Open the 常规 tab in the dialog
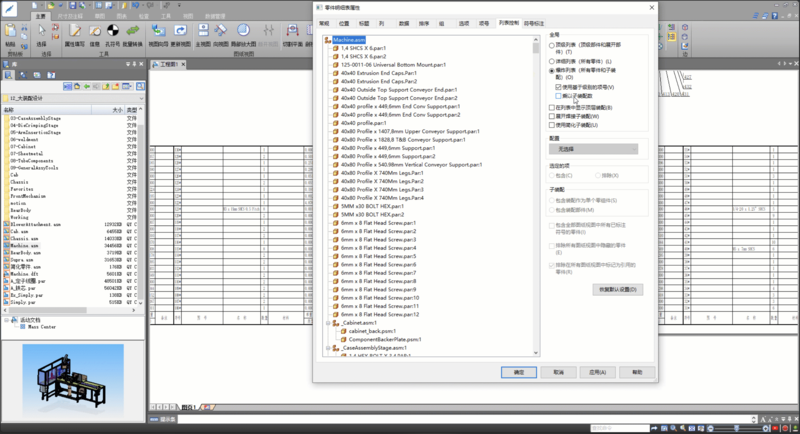 point(324,23)
